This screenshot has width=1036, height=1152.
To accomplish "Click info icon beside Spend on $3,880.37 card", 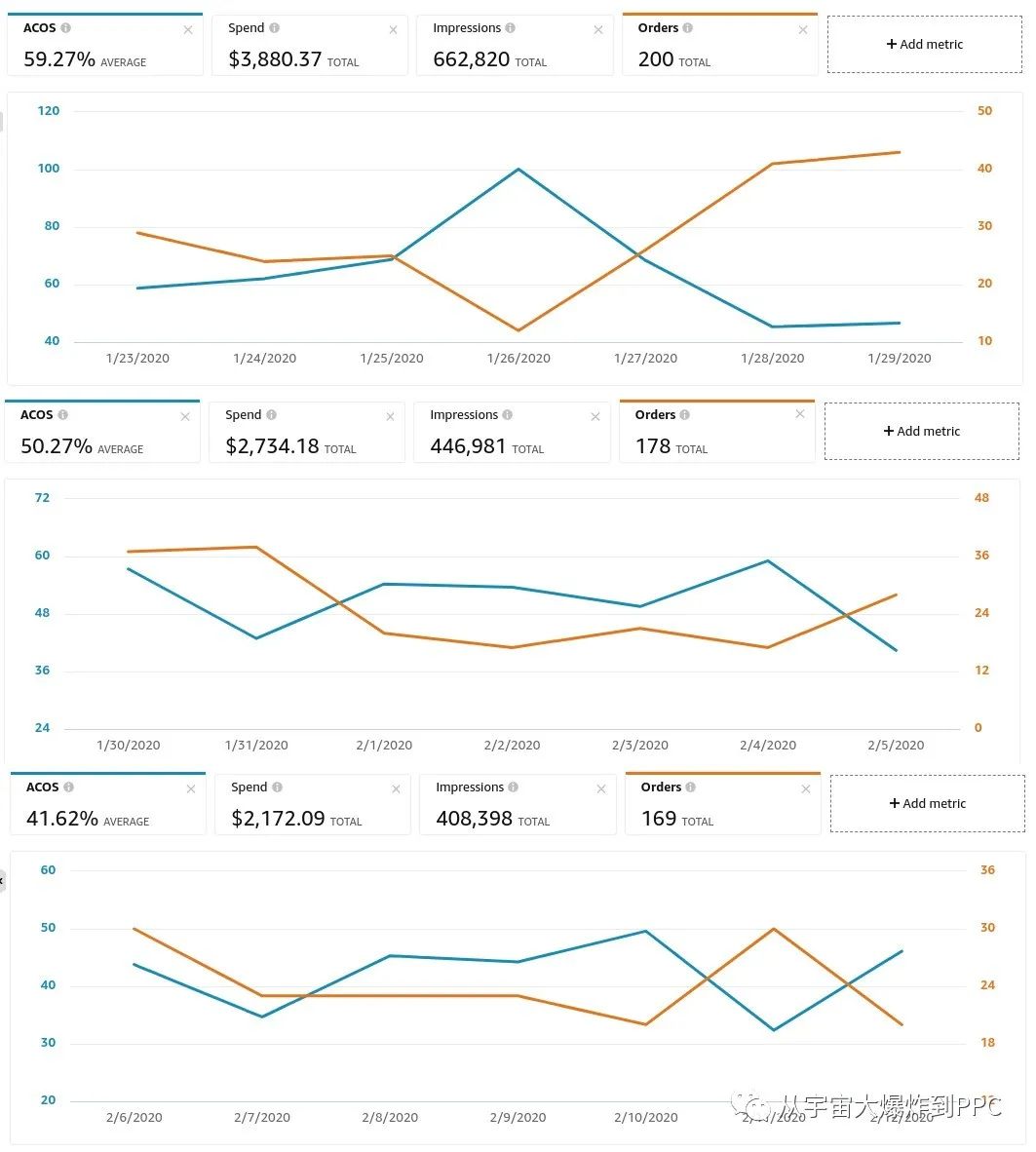I will coord(274,28).
